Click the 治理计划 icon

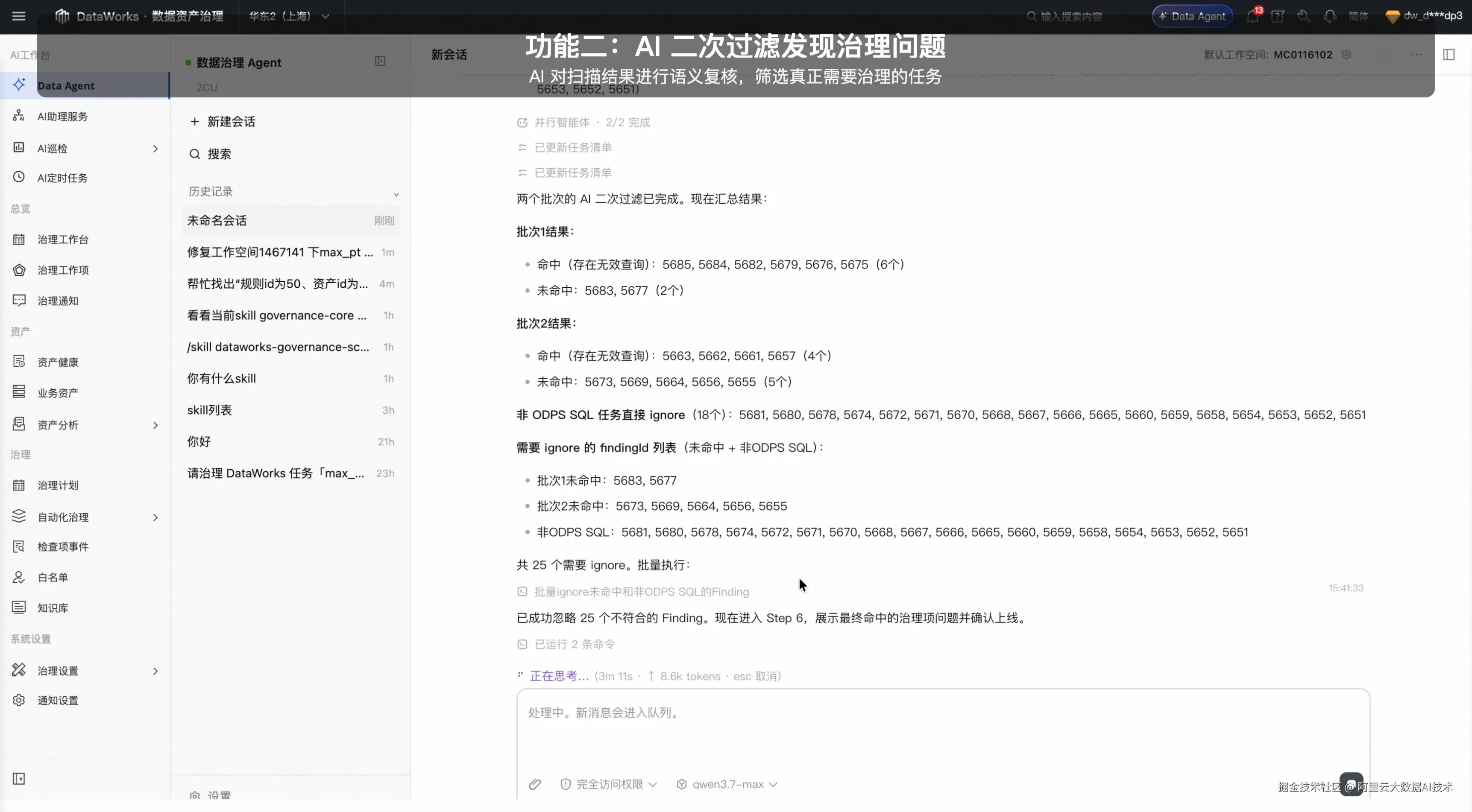tap(19, 485)
